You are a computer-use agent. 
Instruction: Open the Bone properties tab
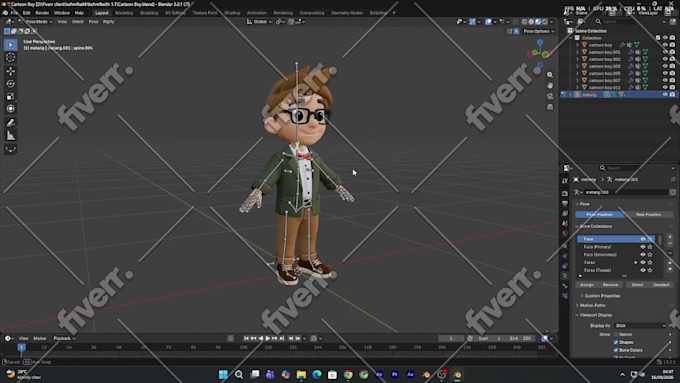click(565, 286)
